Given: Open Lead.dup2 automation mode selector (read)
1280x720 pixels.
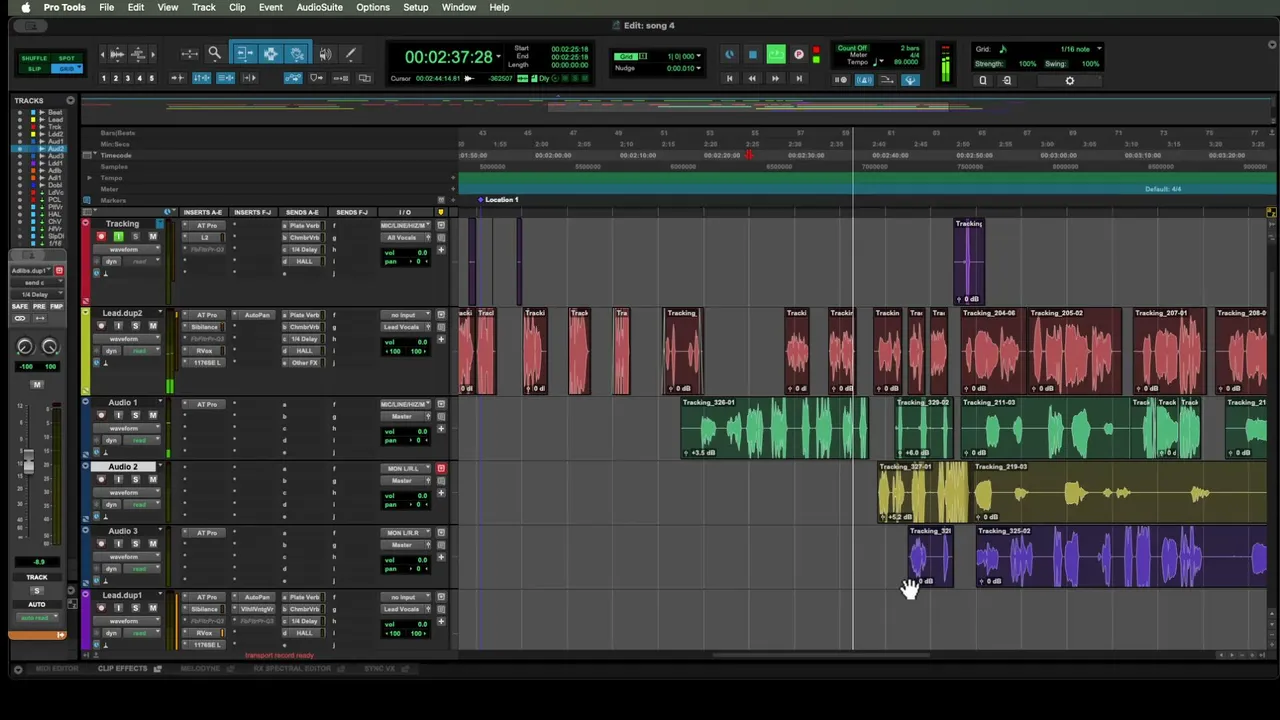Looking at the screenshot, I should (x=140, y=351).
